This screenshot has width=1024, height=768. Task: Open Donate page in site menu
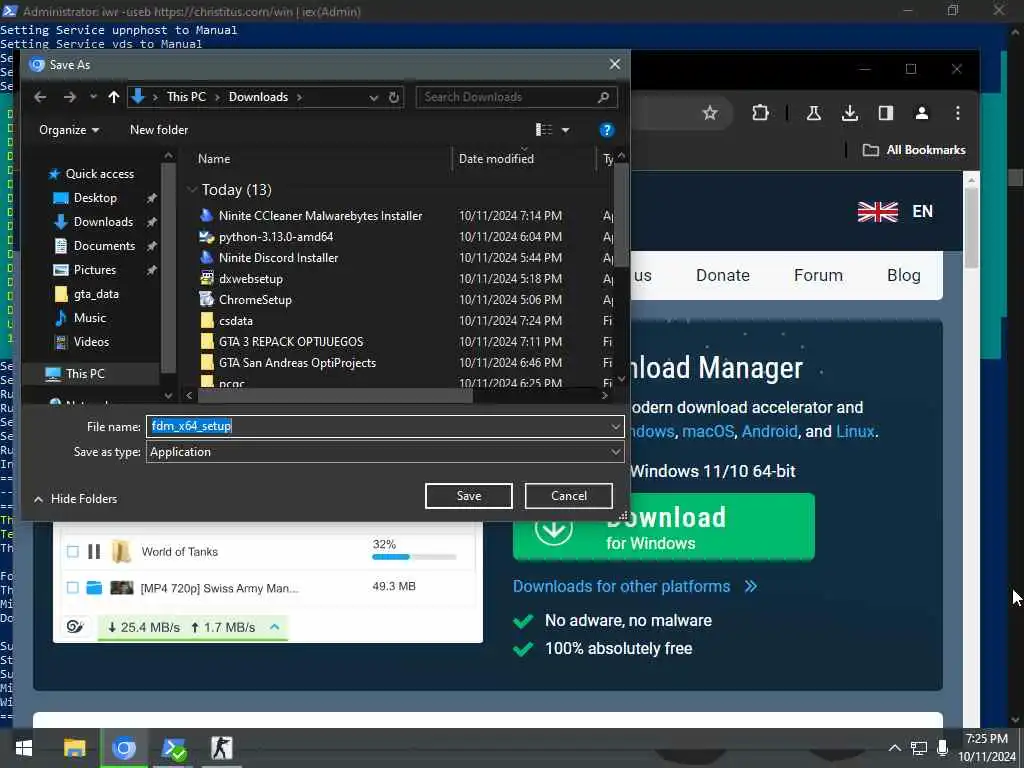click(722, 276)
